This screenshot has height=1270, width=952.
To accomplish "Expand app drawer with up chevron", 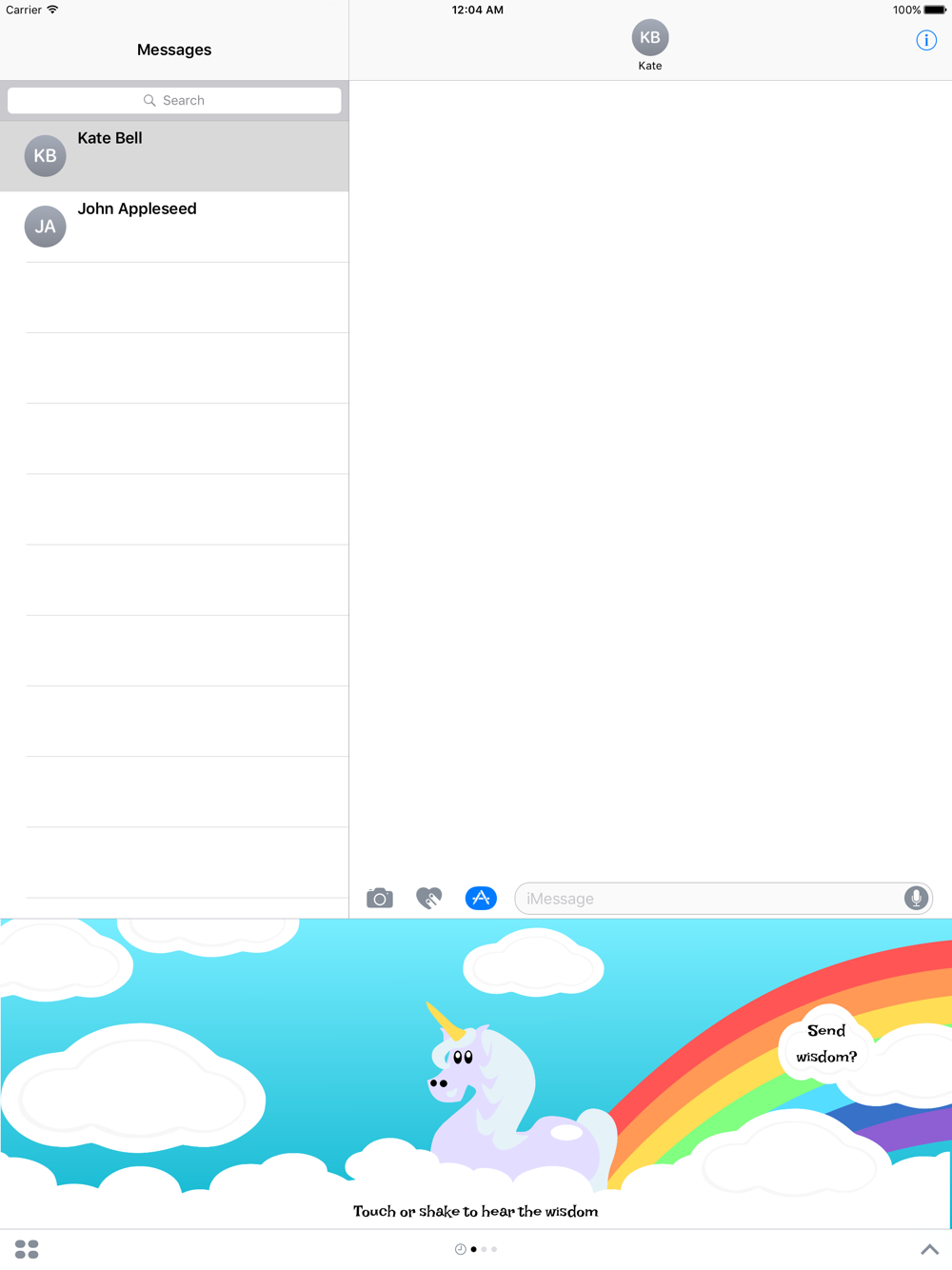I will [x=930, y=1249].
